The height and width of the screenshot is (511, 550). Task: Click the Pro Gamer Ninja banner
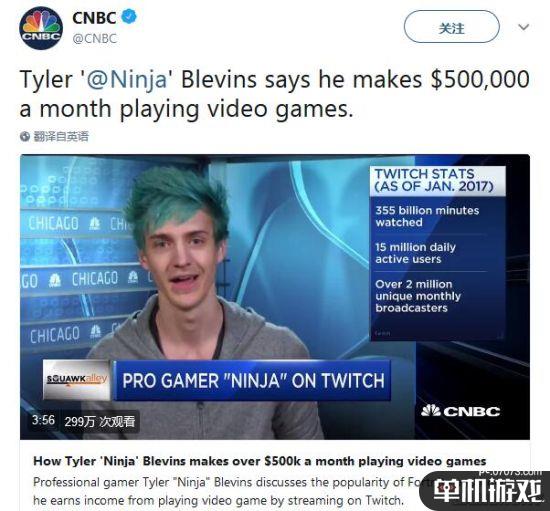(x=253, y=381)
